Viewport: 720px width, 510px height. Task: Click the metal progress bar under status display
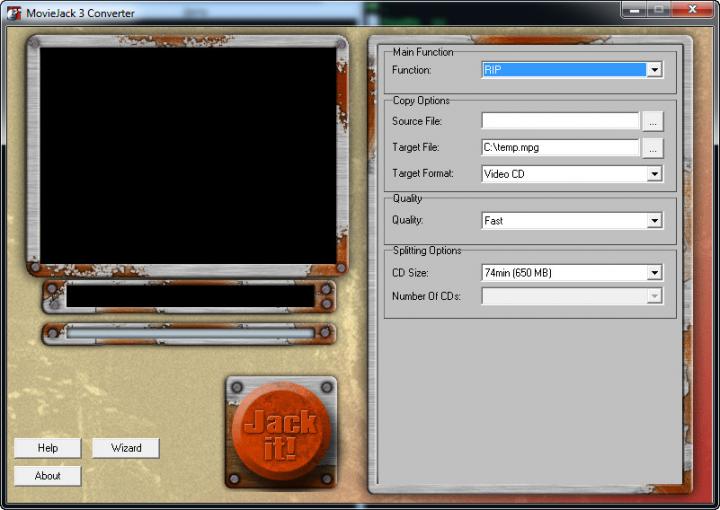click(190, 333)
